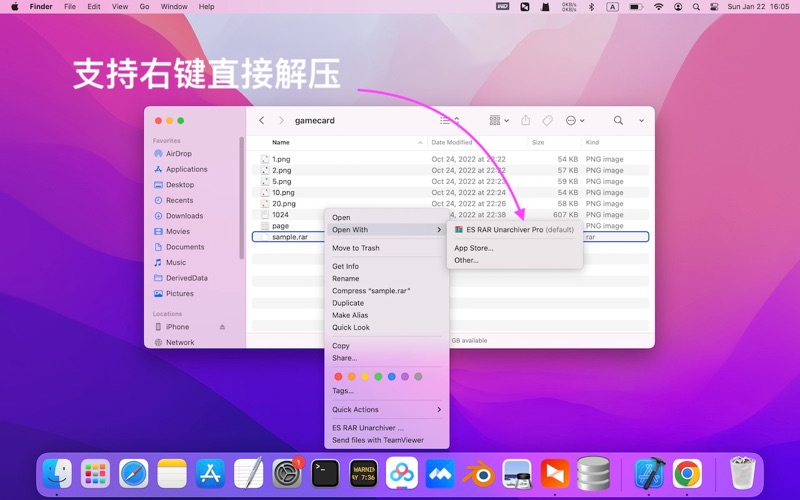
Task: Open System Preferences from the Dock
Action: pos(287,474)
